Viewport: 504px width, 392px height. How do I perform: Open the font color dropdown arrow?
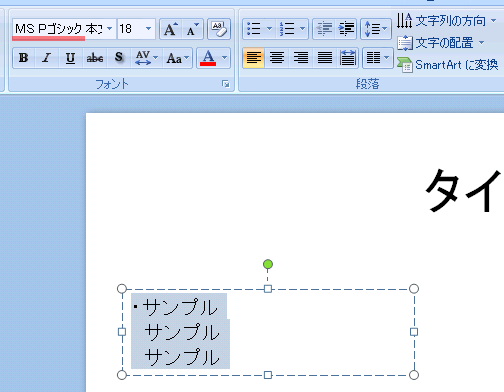[225, 58]
